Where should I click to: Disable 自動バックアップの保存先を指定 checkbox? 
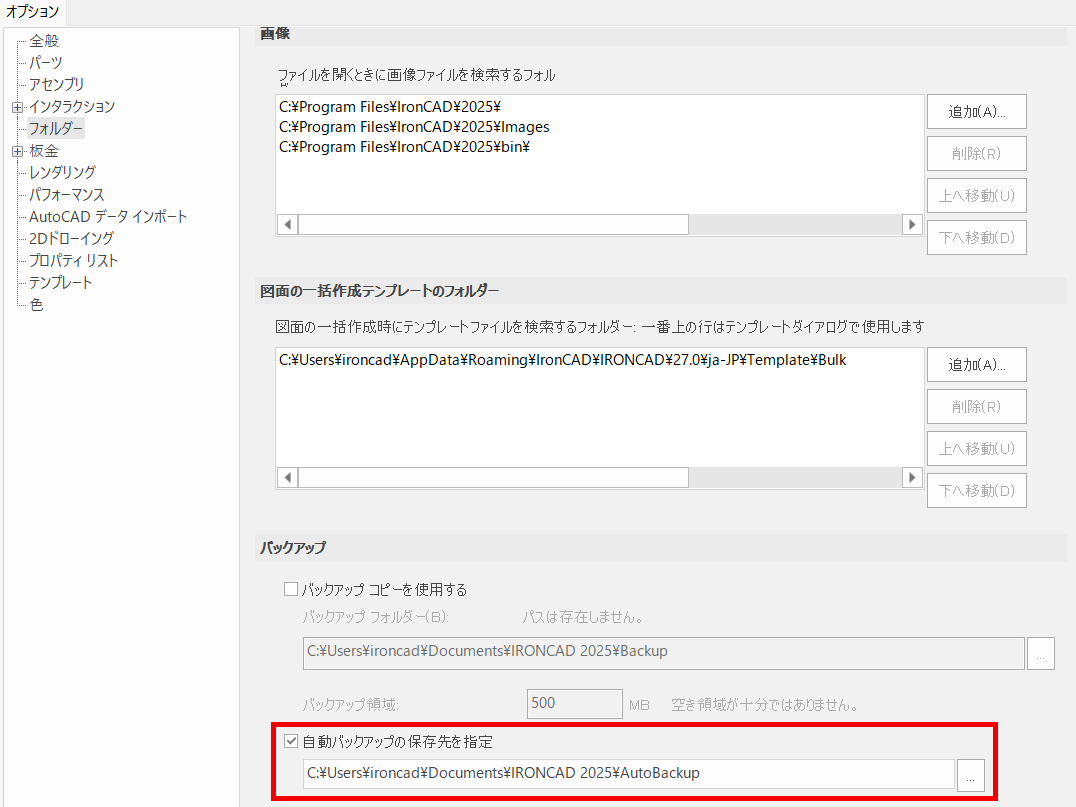point(291,740)
